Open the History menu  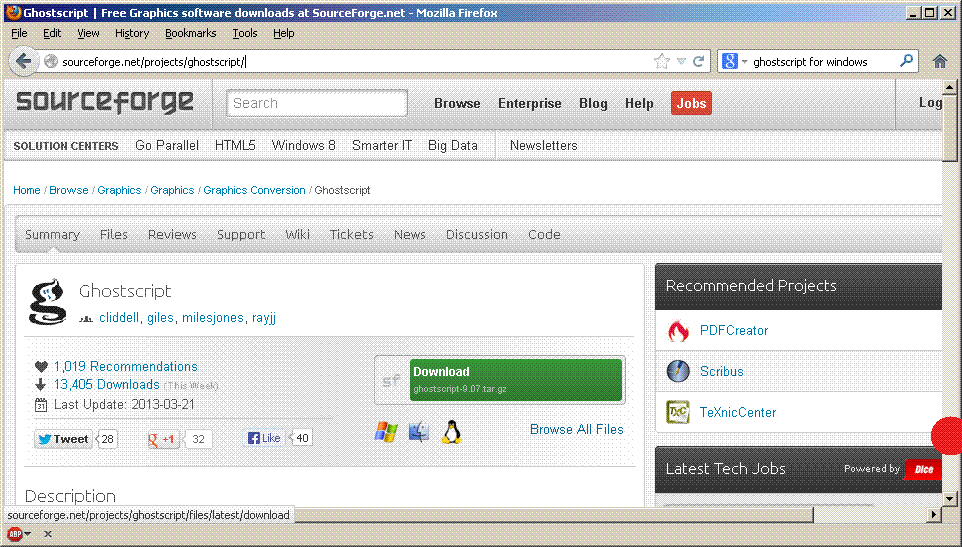pyautogui.click(x=132, y=33)
